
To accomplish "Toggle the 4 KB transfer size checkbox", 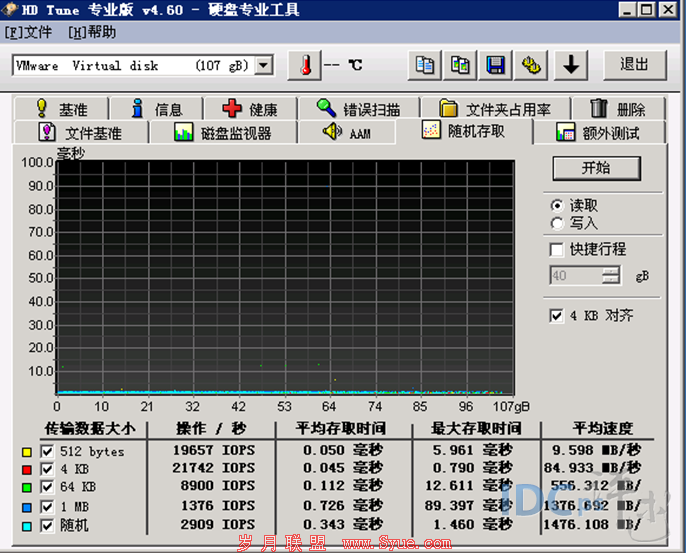I will pyautogui.click(x=47, y=469).
